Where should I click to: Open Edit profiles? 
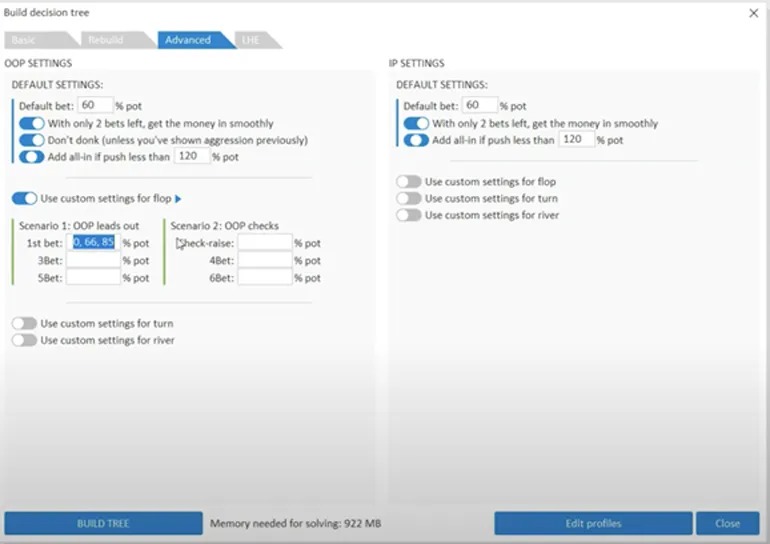pyautogui.click(x=593, y=523)
